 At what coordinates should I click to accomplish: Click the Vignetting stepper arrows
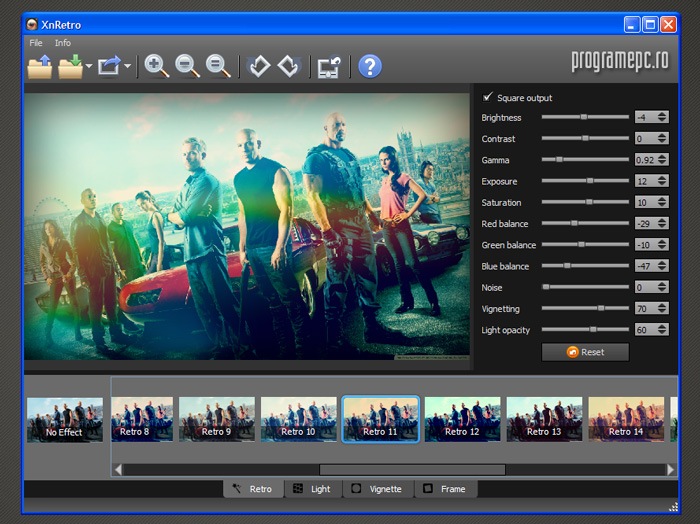click(662, 308)
